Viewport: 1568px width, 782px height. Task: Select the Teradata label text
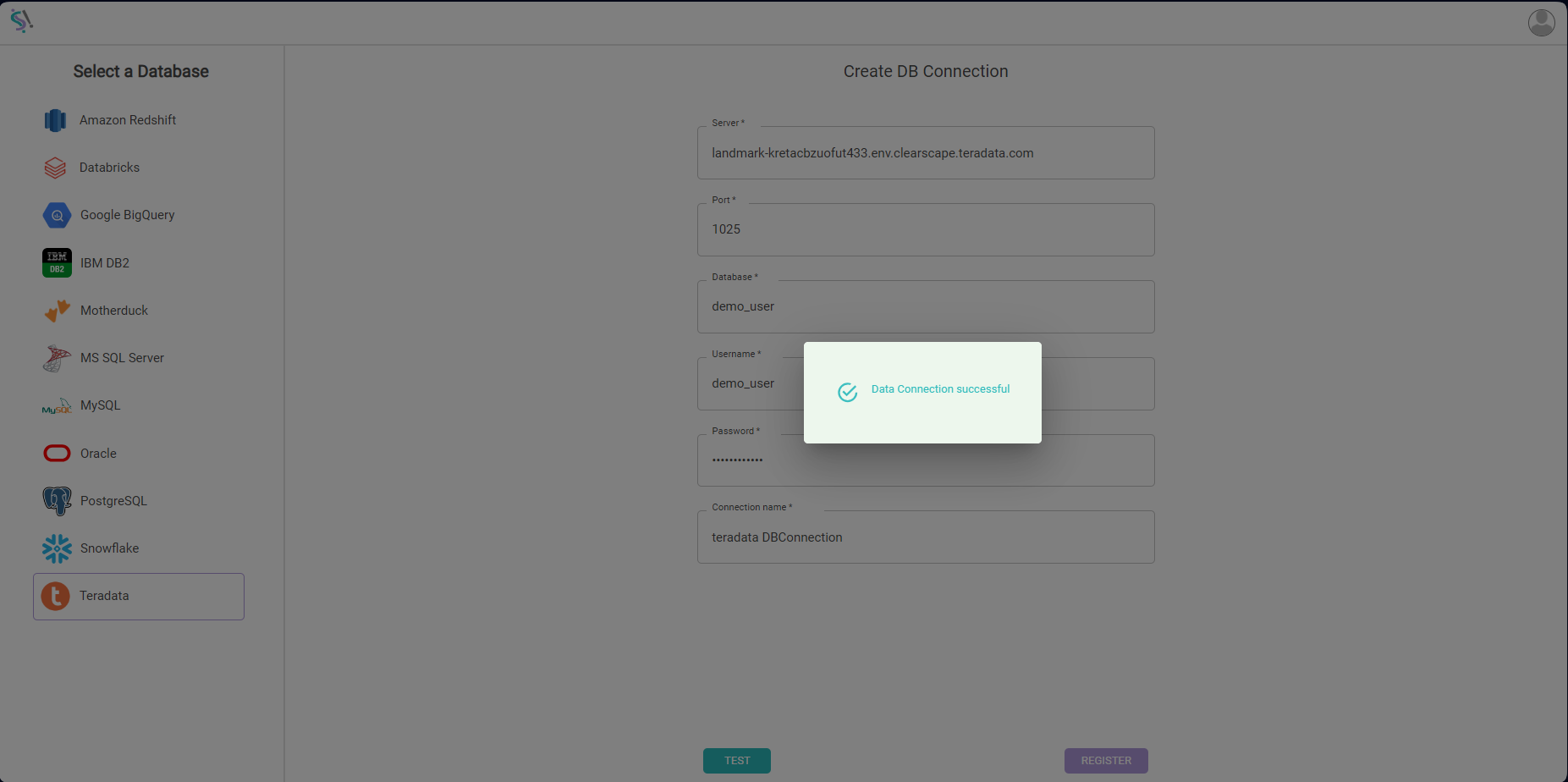[x=104, y=596]
